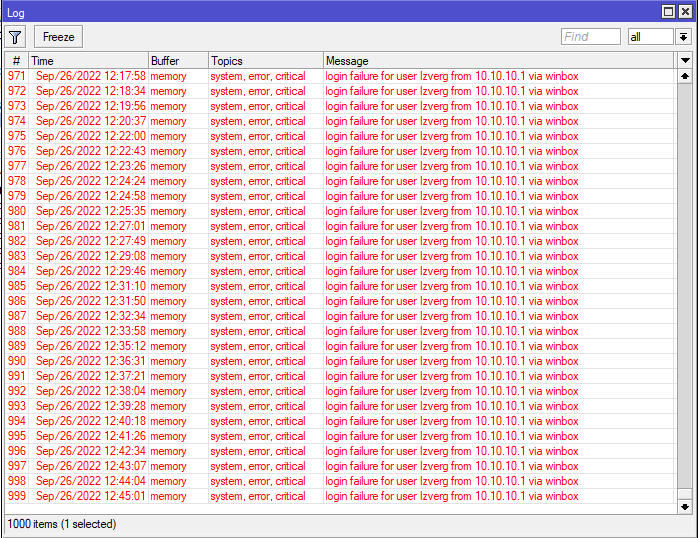Select log row number 999
This screenshot has width=698, height=538.
pyautogui.click(x=16, y=496)
